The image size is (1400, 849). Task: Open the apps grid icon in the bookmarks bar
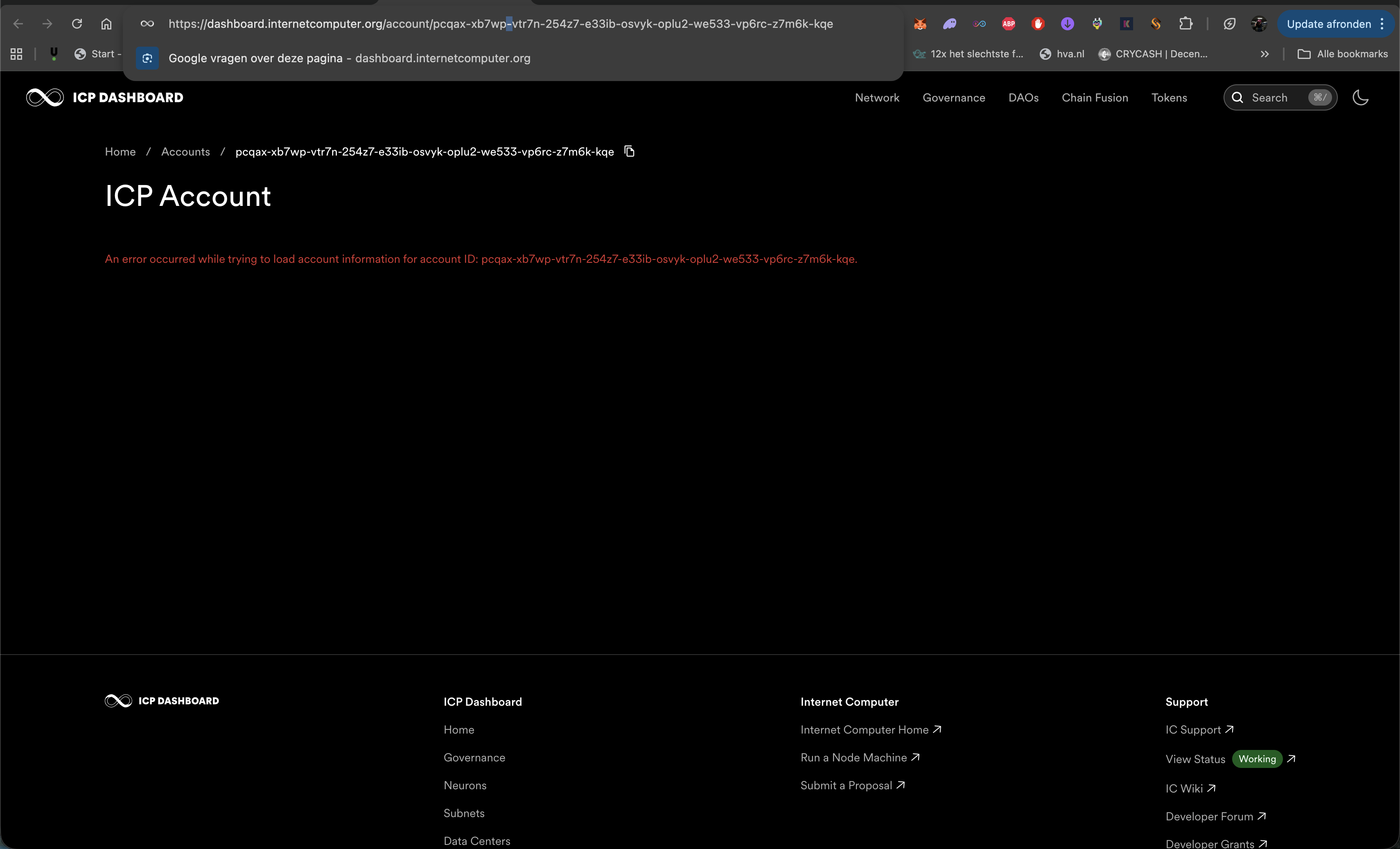(x=16, y=54)
